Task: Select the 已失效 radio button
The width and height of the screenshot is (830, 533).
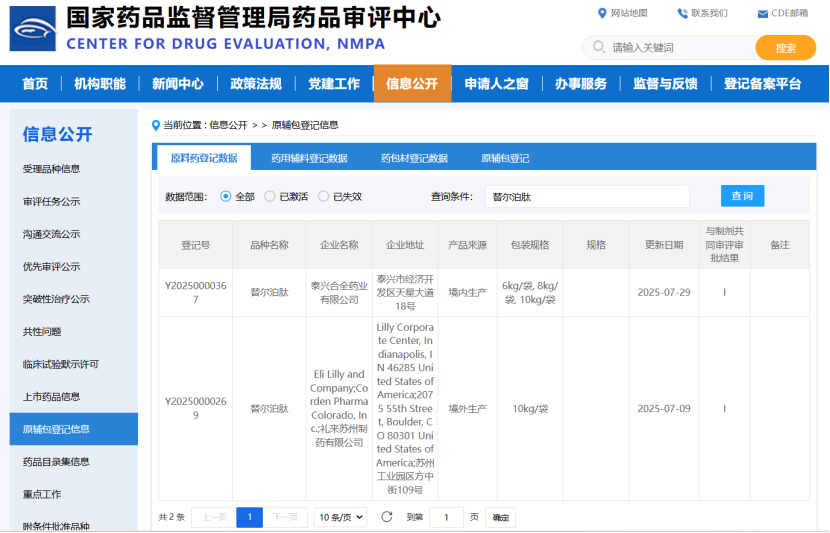Action: (323, 197)
